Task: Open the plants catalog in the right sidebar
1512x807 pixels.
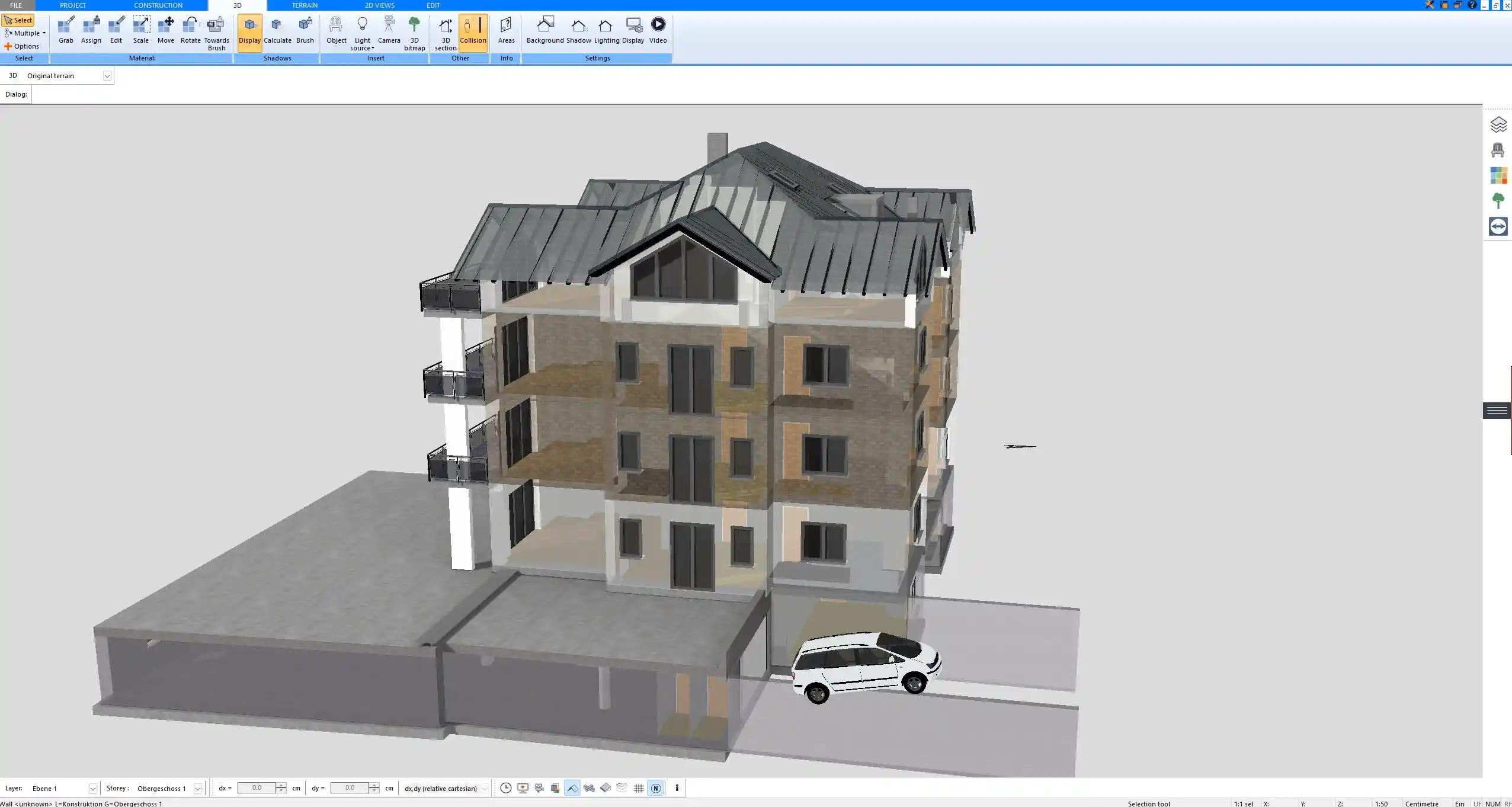Action: 1498,200
